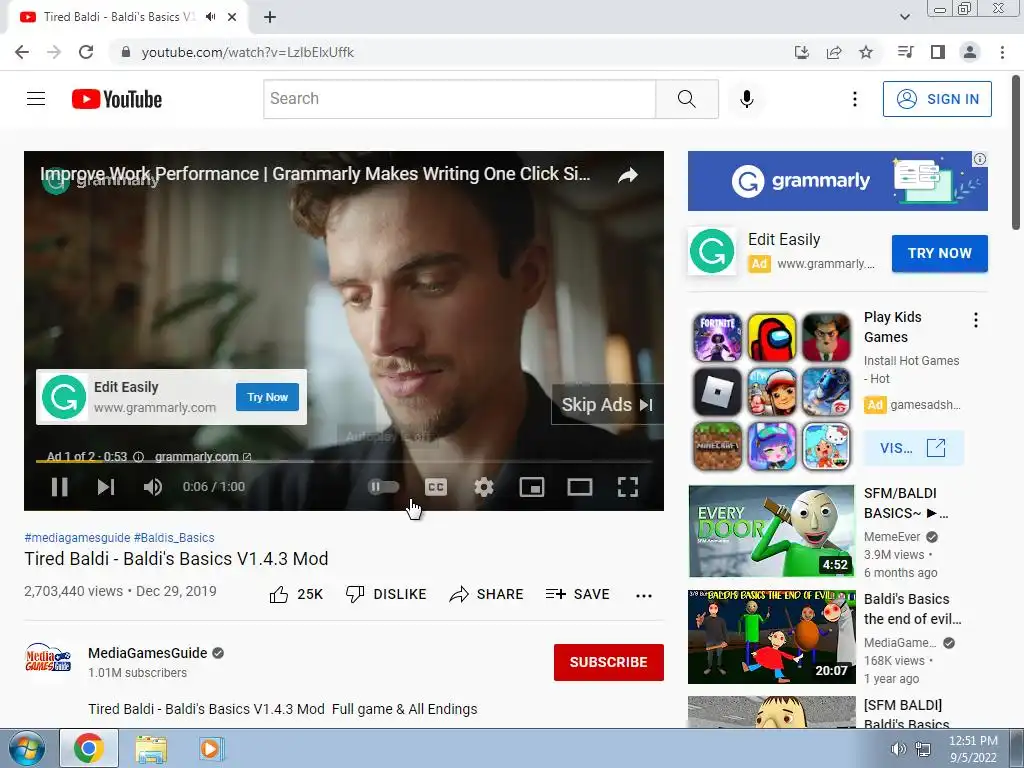Open the SFM/BALDI BASICS video thumbnail

(771, 531)
